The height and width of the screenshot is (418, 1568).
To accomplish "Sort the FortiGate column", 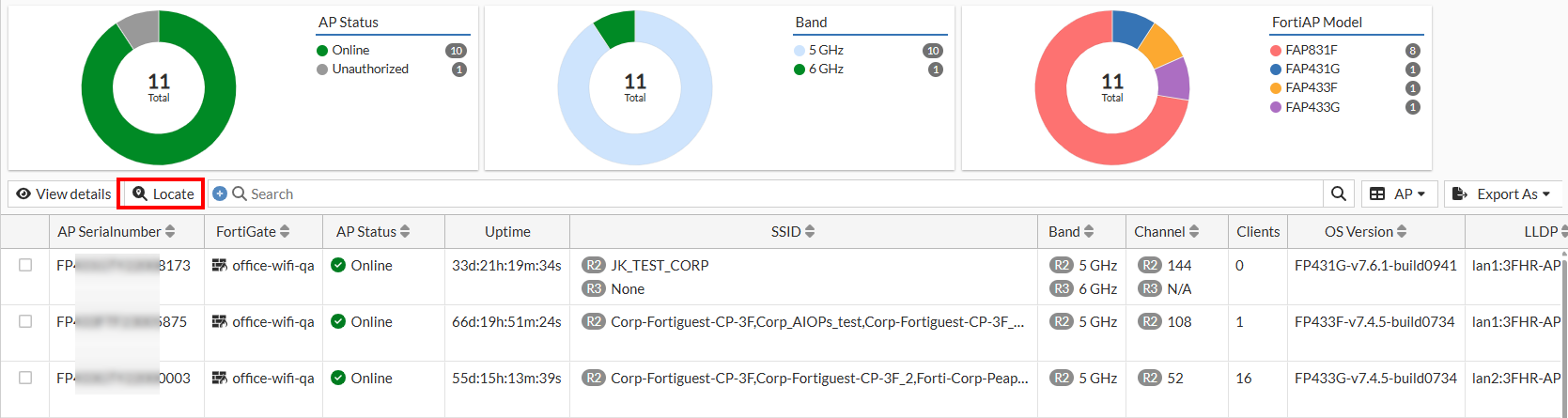I will click(285, 231).
